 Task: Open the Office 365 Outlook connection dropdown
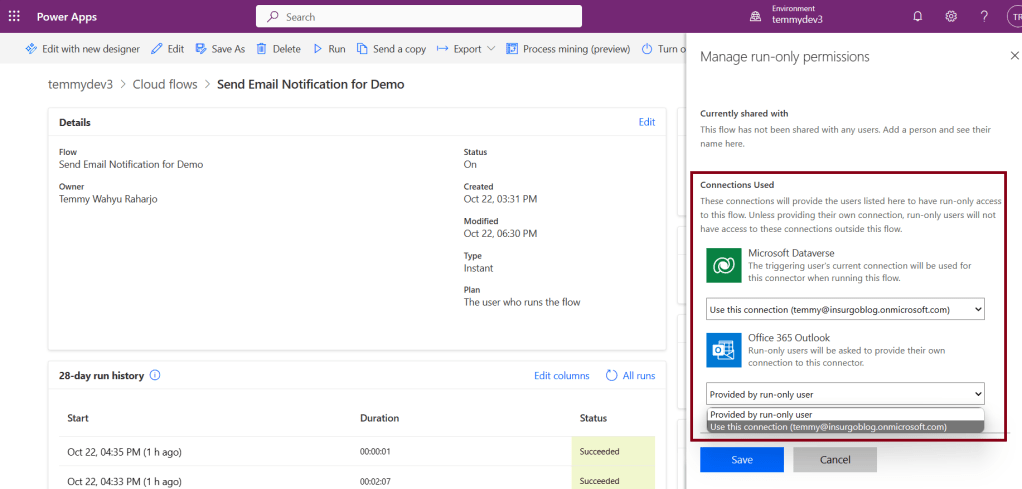(x=845, y=394)
